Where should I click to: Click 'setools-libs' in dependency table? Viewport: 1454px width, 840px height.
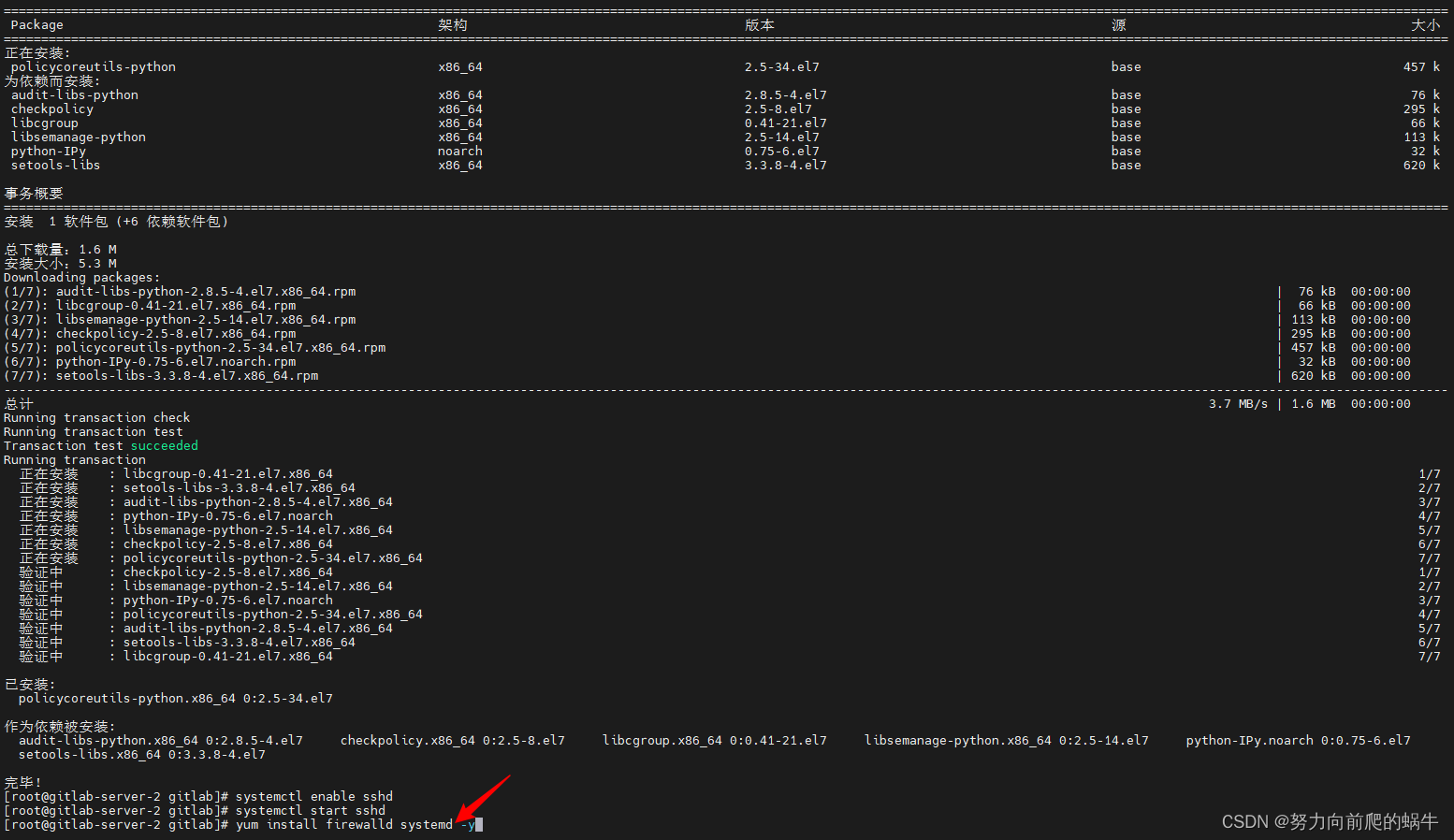click(x=56, y=166)
